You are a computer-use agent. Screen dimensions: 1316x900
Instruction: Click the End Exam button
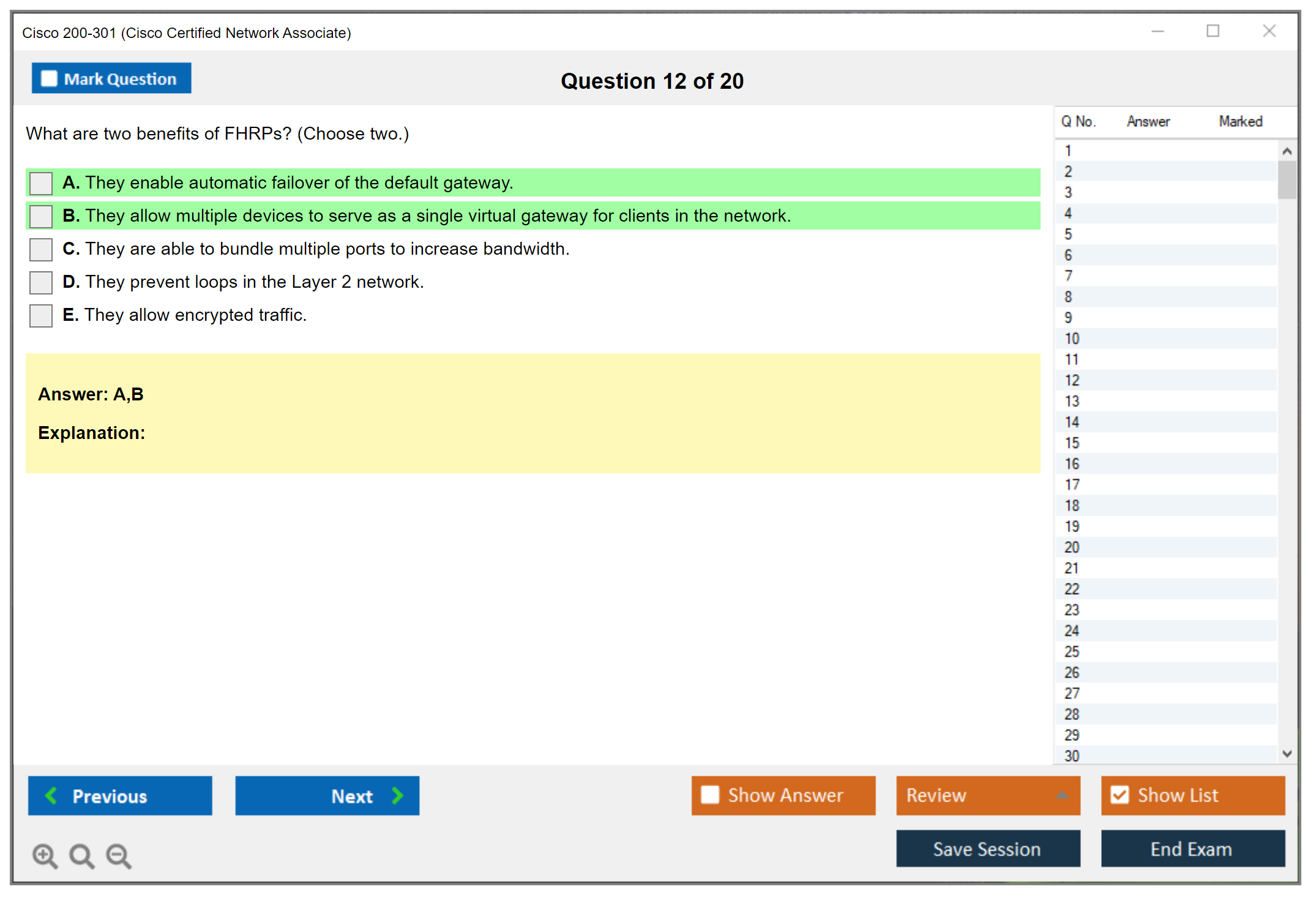pos(1192,849)
